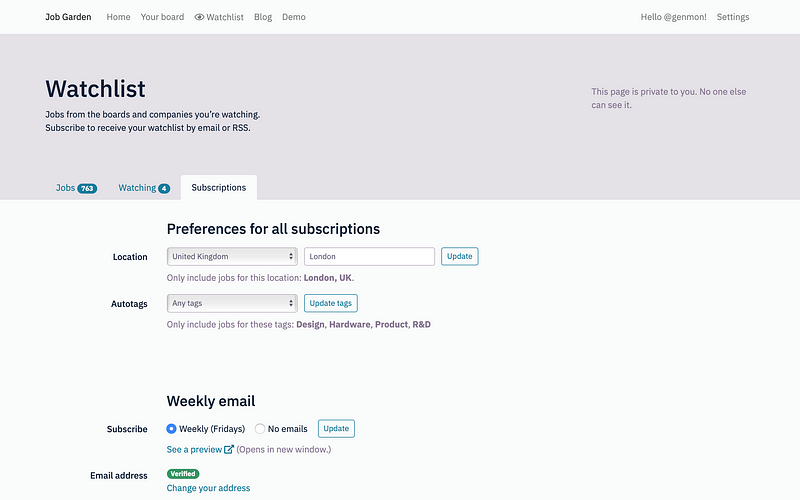This screenshot has height=500, width=800.
Task: Click Update button in Weekly email section
Action: click(x=336, y=429)
